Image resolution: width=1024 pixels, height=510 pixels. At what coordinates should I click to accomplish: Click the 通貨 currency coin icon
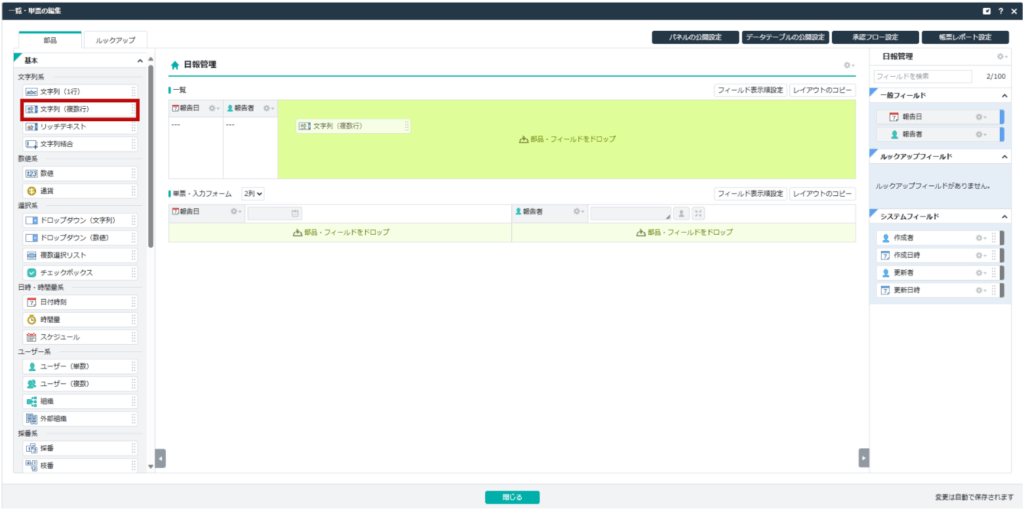pyautogui.click(x=31, y=190)
